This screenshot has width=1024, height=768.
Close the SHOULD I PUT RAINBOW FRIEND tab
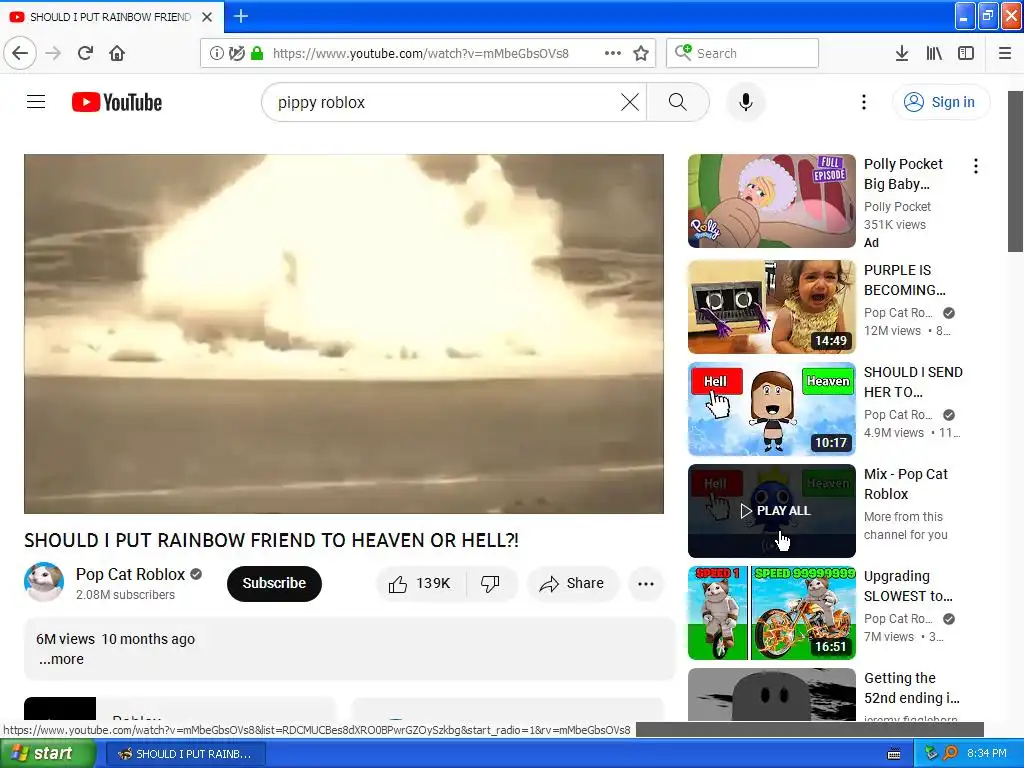click(207, 17)
